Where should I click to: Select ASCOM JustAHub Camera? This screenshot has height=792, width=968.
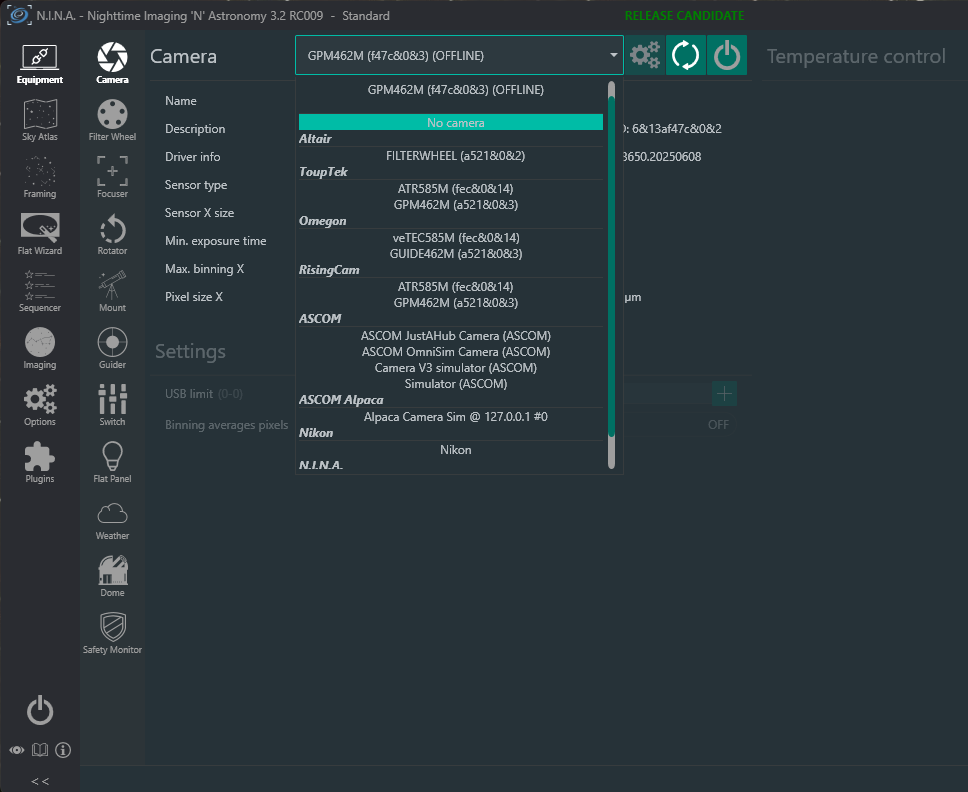(456, 336)
